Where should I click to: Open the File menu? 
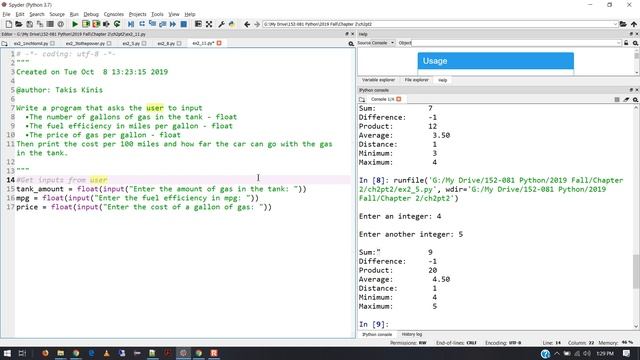click(x=6, y=14)
